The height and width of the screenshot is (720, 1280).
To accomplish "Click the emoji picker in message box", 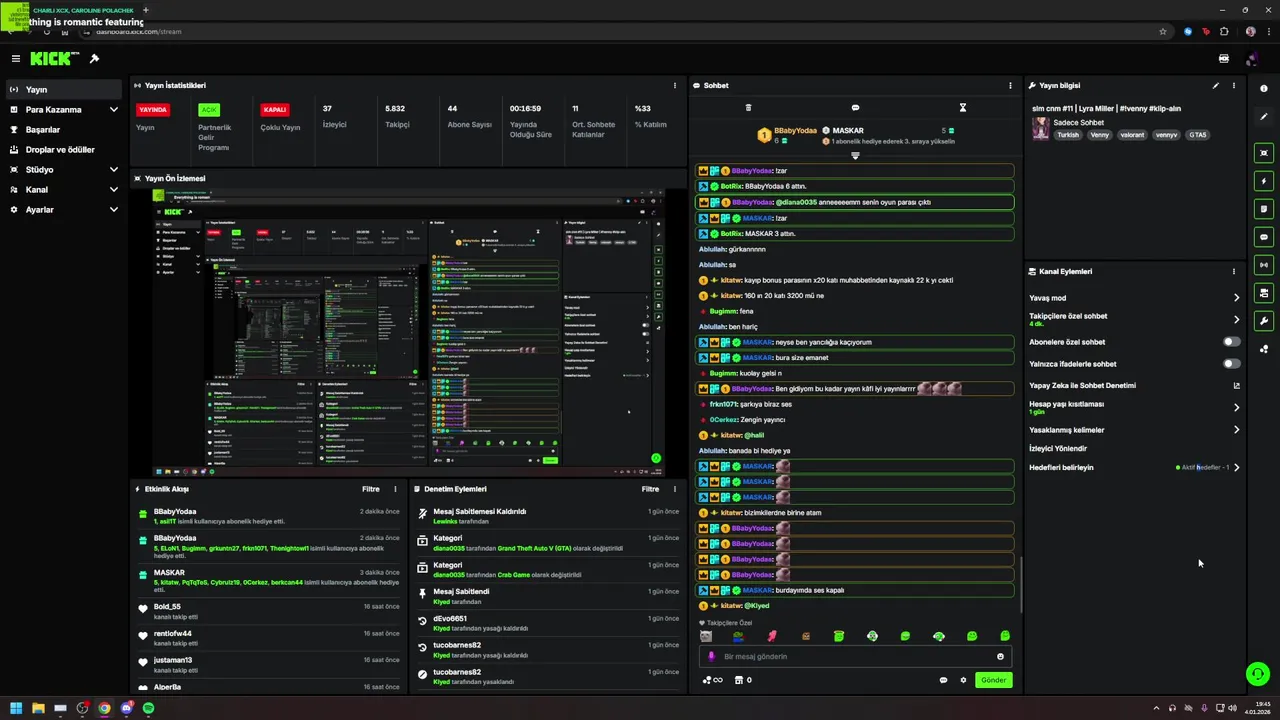I will [x=1000, y=657].
